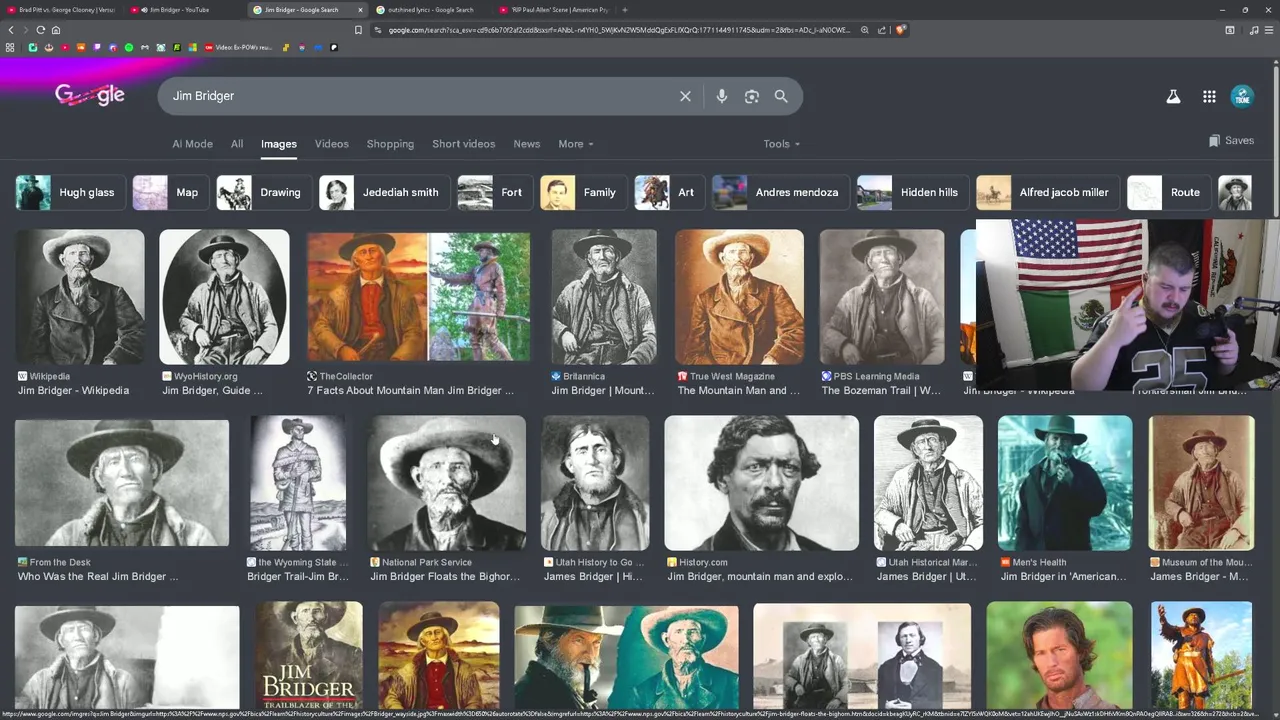Open the browser hamburger menu
1280x720 pixels.
(1269, 30)
